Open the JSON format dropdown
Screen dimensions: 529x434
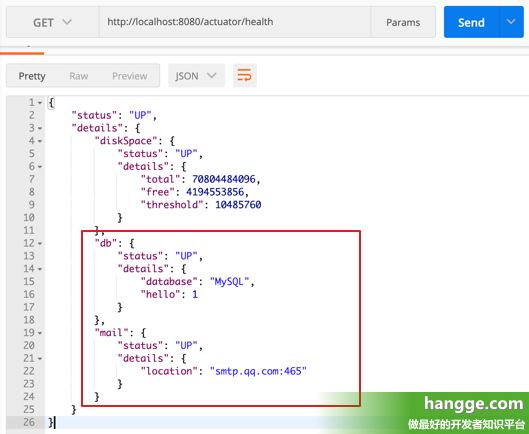(x=196, y=76)
